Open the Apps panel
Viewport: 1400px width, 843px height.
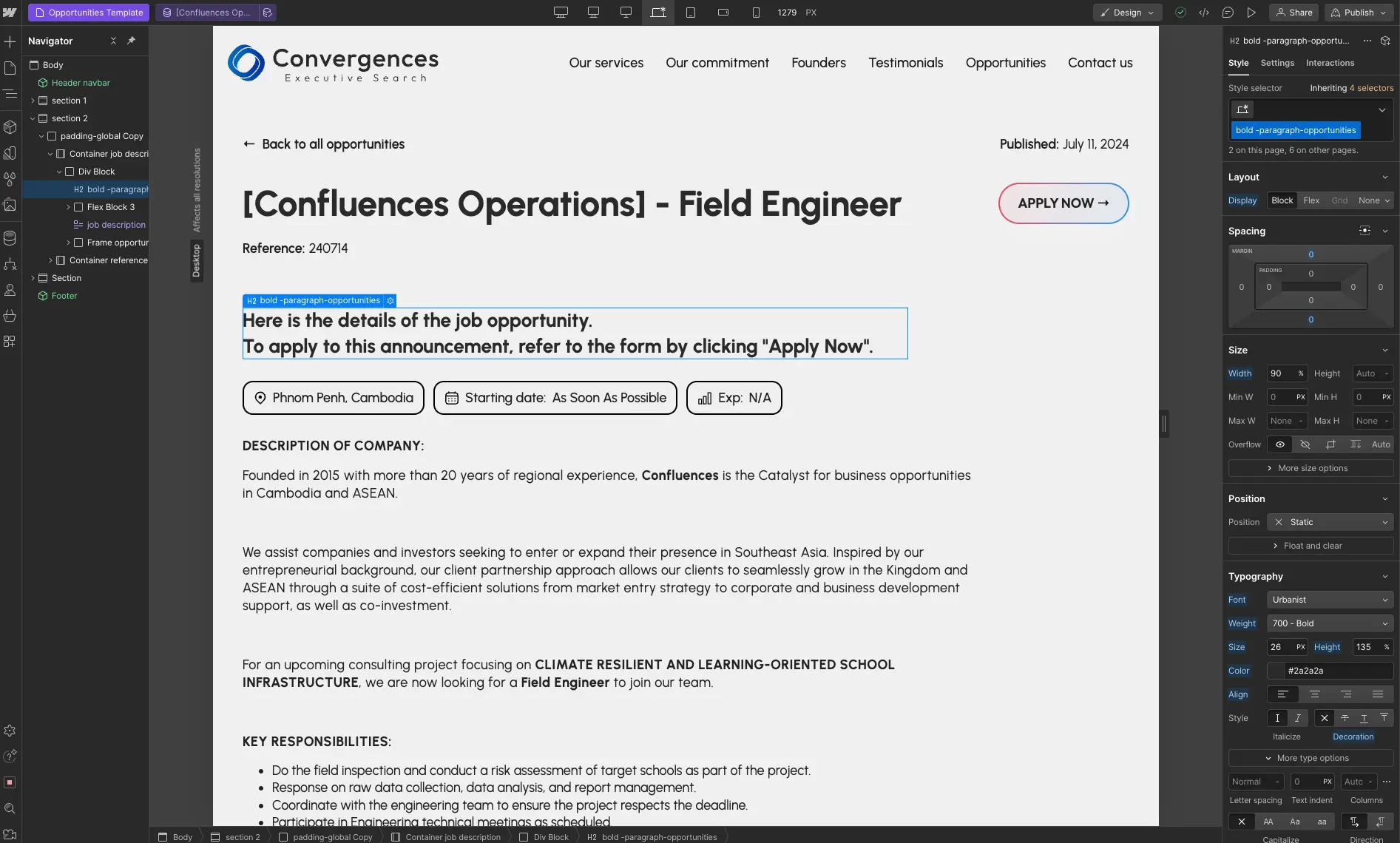tap(10, 342)
